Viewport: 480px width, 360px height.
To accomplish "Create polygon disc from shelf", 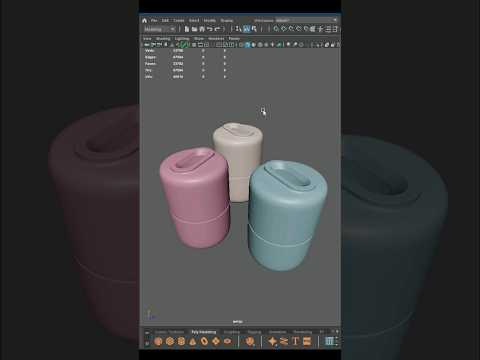I will tap(228, 341).
